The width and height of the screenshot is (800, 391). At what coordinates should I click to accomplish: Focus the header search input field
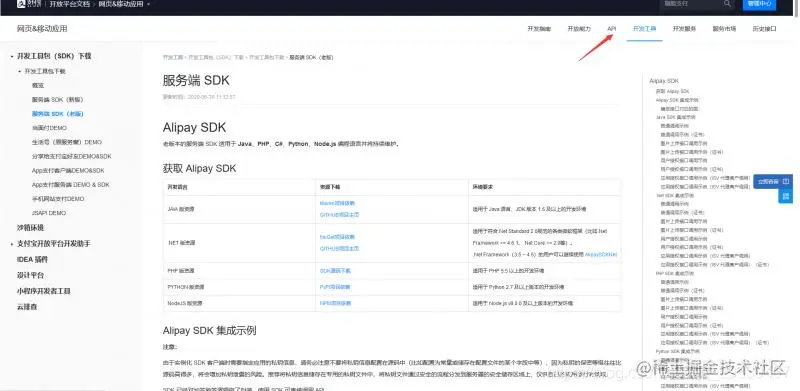tap(697, 4)
